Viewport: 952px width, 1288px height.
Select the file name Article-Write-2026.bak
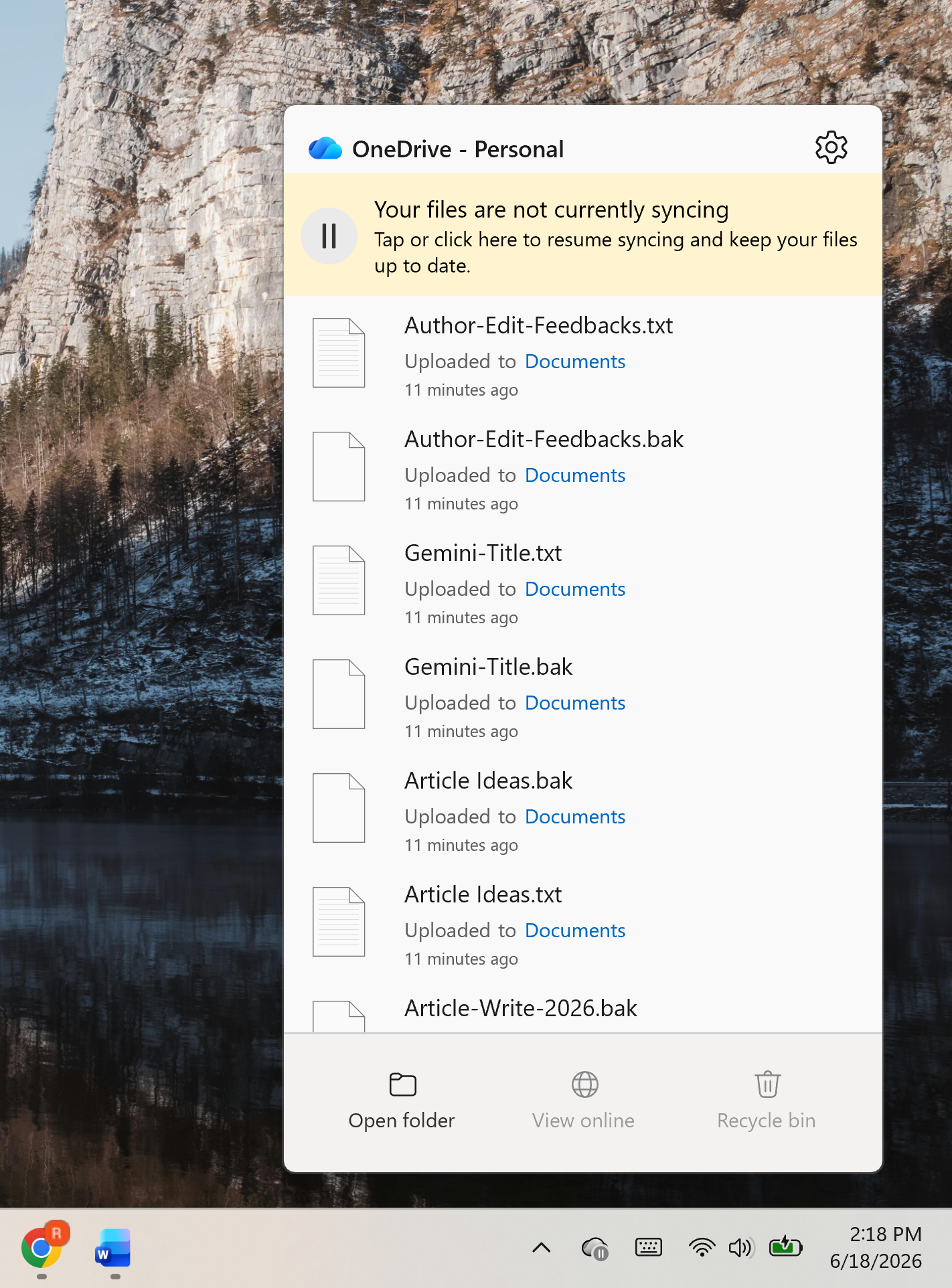[x=521, y=1008]
